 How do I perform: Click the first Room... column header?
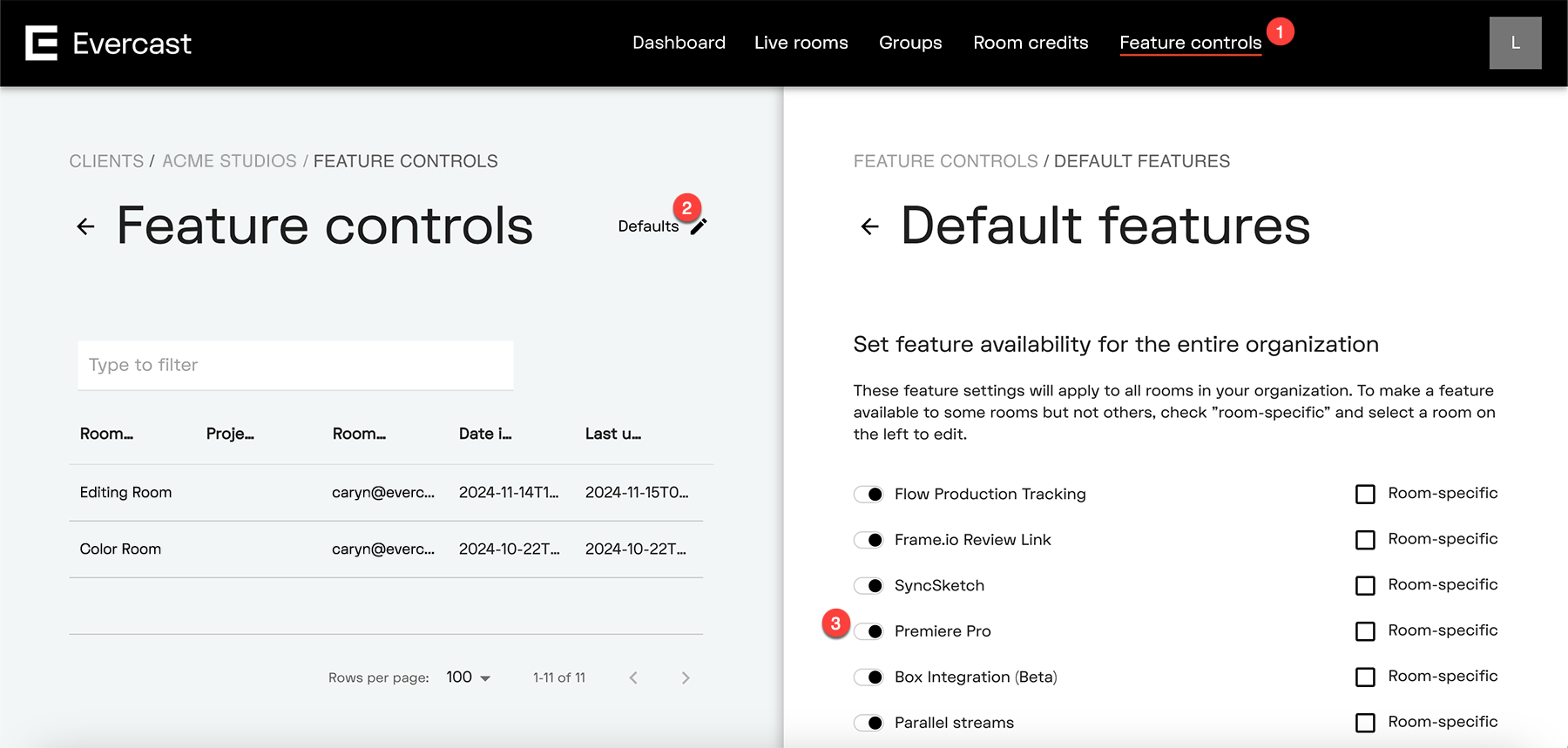click(x=106, y=434)
